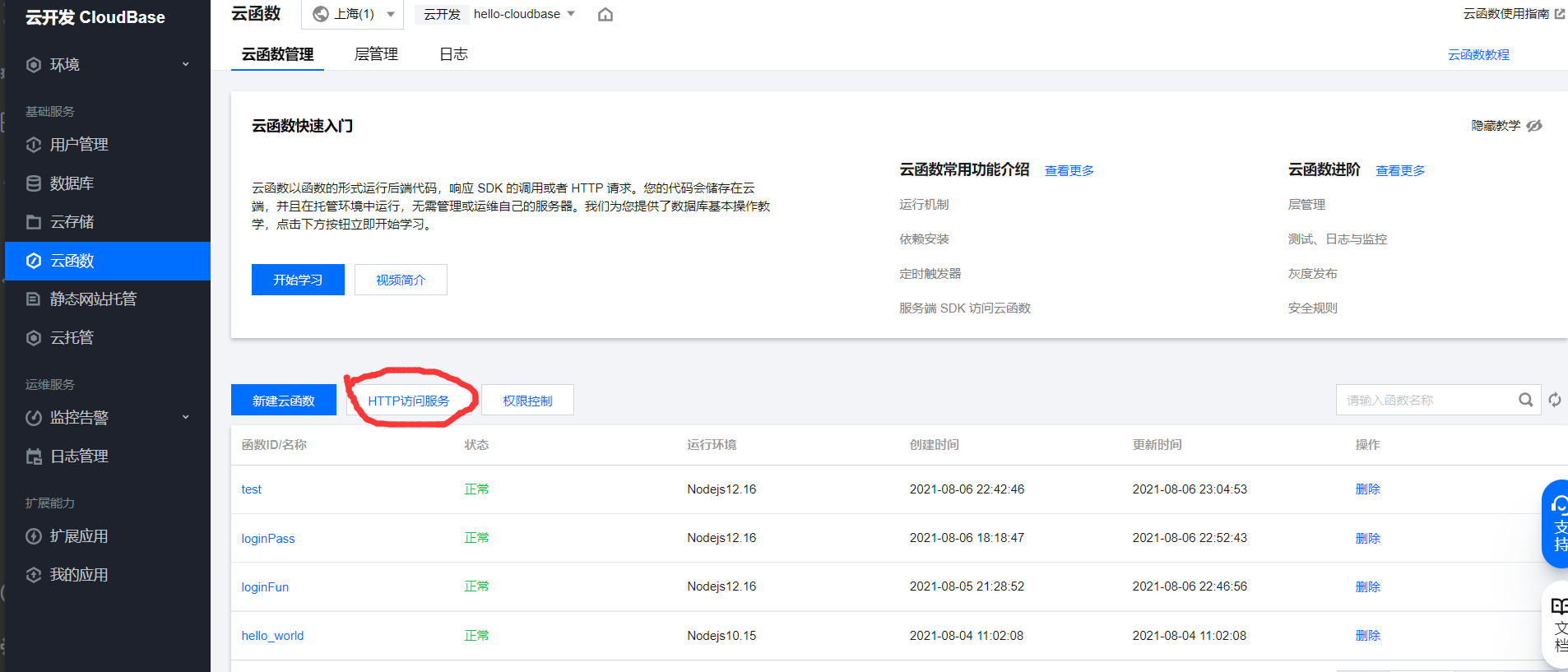
Task: Click the 云函数 sidebar icon
Action: coord(34,261)
